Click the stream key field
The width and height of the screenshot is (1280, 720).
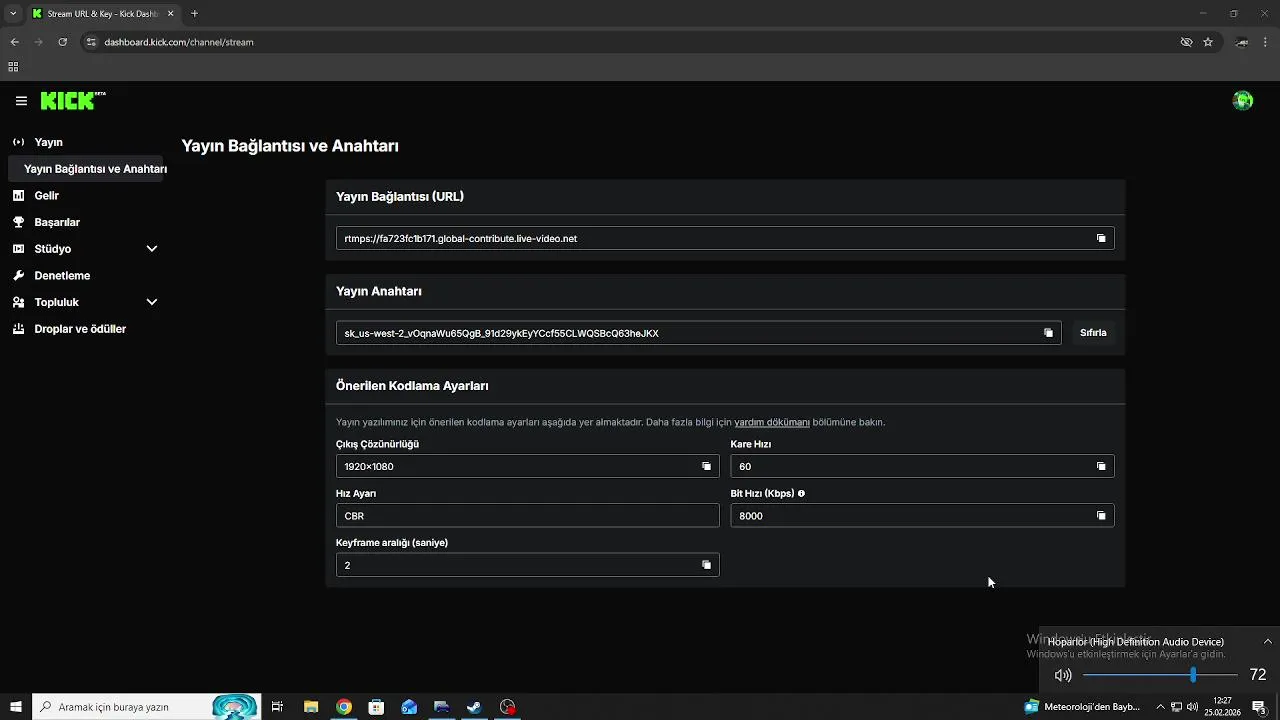tap(698, 333)
